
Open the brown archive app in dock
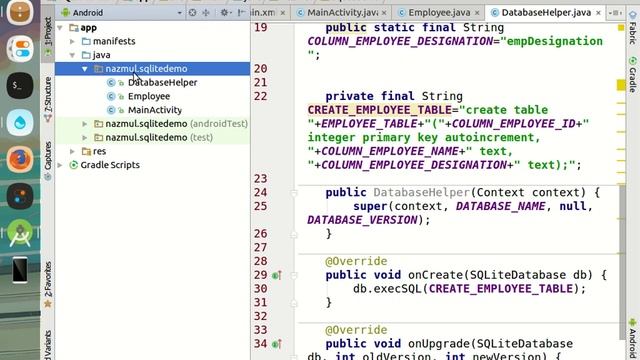tap(20, 12)
